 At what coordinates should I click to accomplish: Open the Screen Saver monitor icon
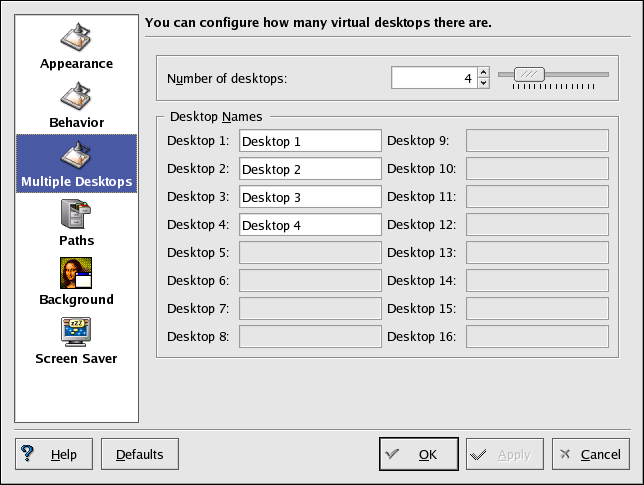[x=77, y=331]
